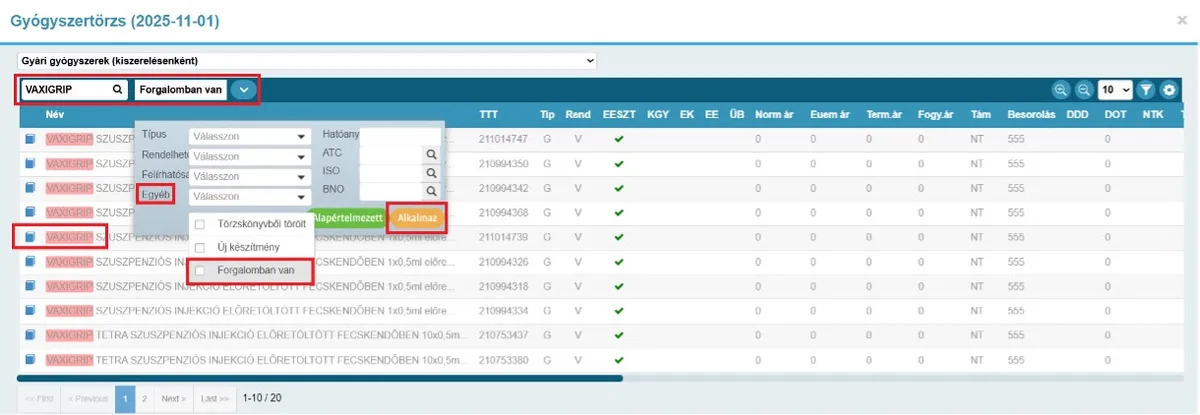Viewport: 1200px width, 415px height.
Task: Open the book icon of row 210994334
Action: (x=30, y=310)
